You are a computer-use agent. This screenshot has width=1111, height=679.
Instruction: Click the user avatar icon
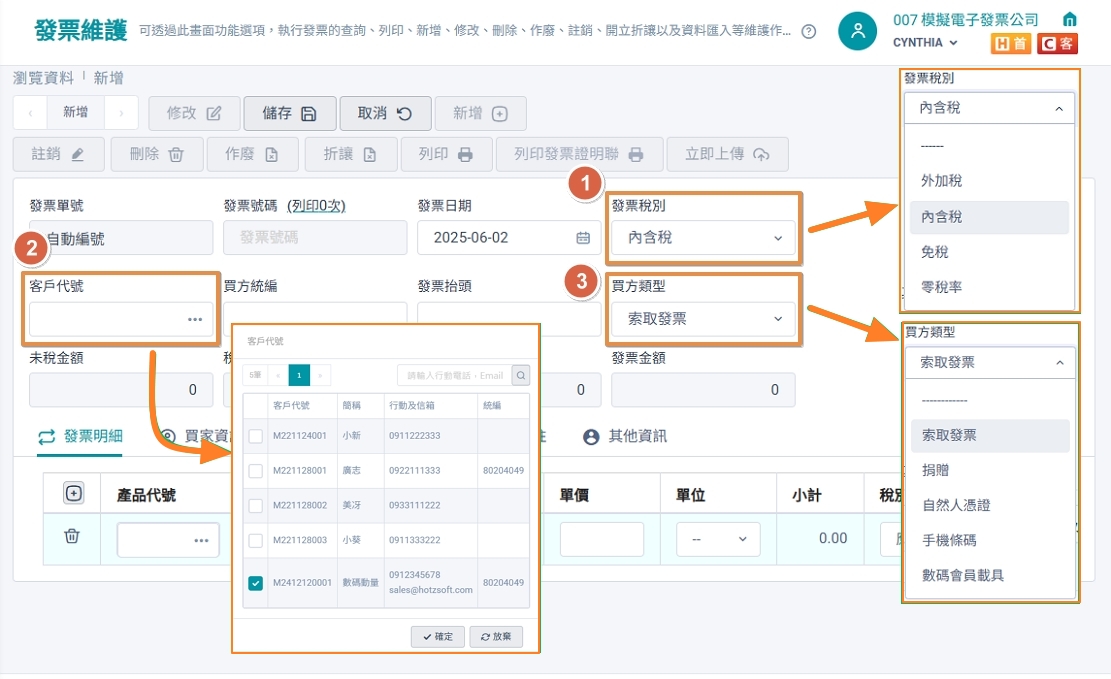[857, 30]
